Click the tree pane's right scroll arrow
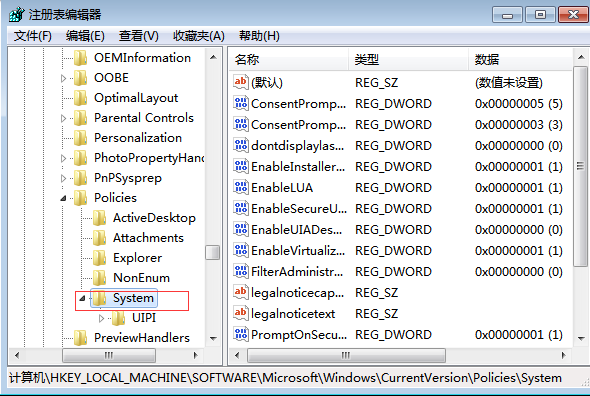Screen dimensions: 590x396 [195, 355]
